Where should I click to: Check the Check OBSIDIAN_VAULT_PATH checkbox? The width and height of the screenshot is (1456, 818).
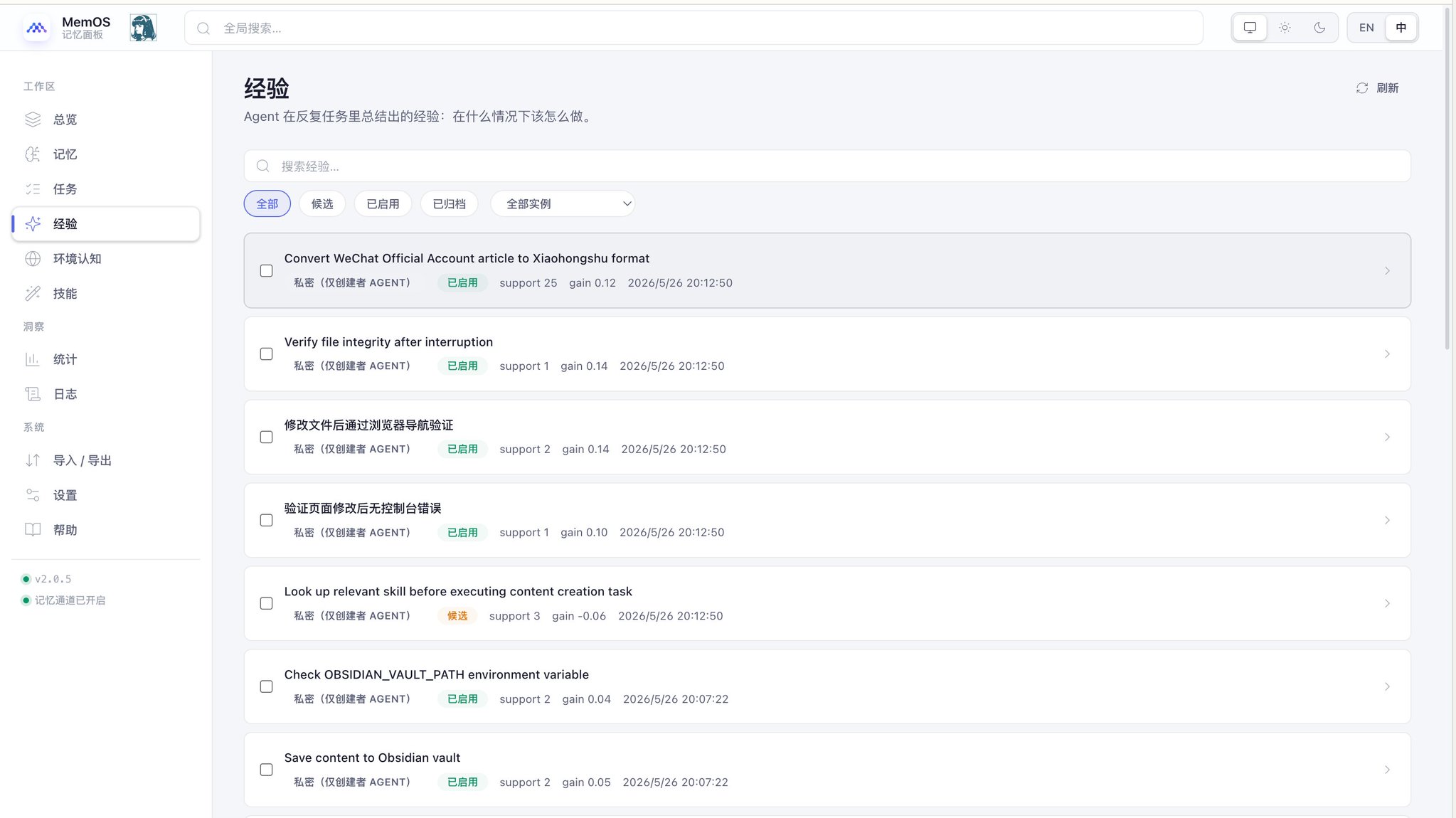click(266, 687)
